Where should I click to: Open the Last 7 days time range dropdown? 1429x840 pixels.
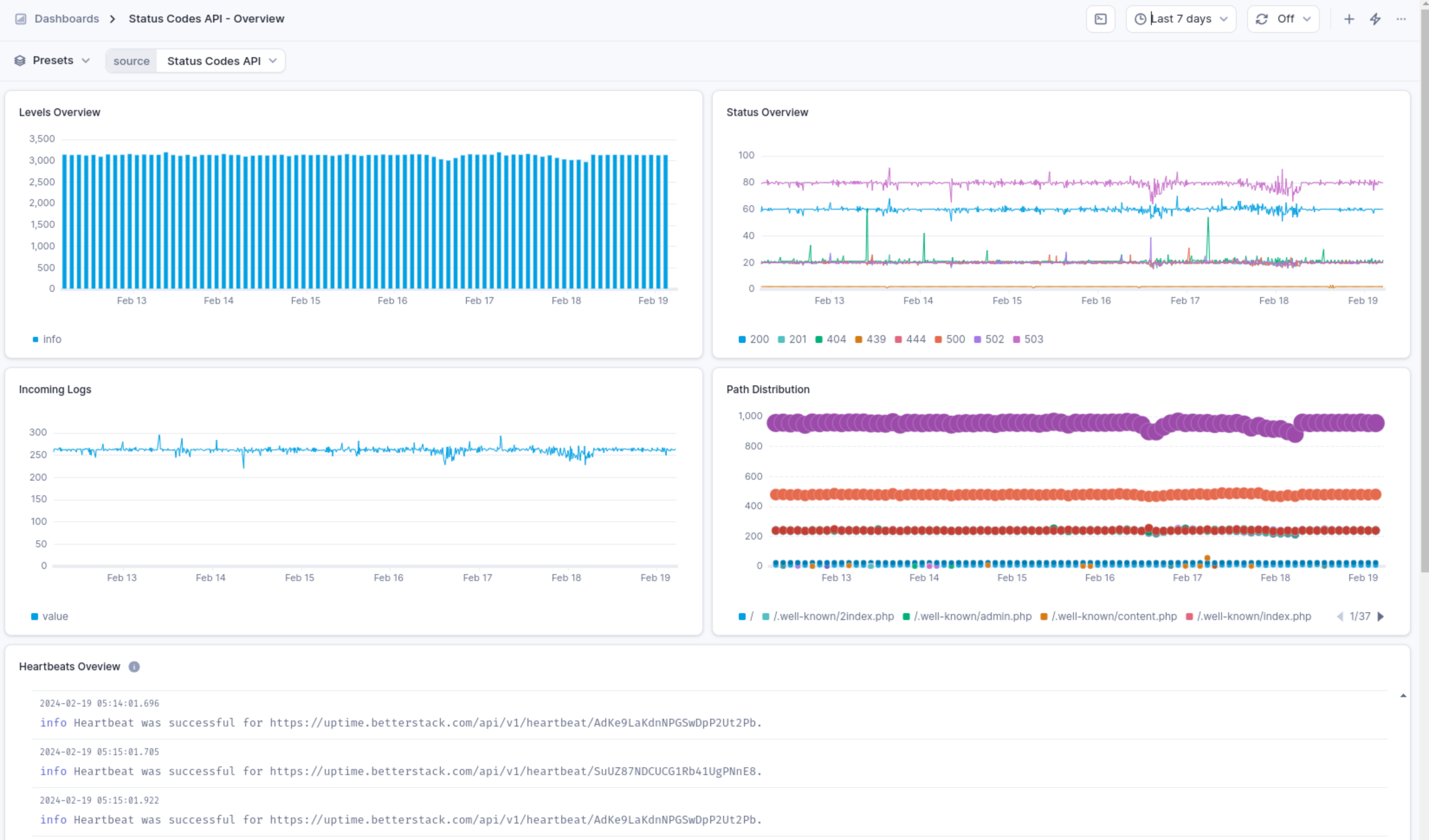(x=1180, y=19)
